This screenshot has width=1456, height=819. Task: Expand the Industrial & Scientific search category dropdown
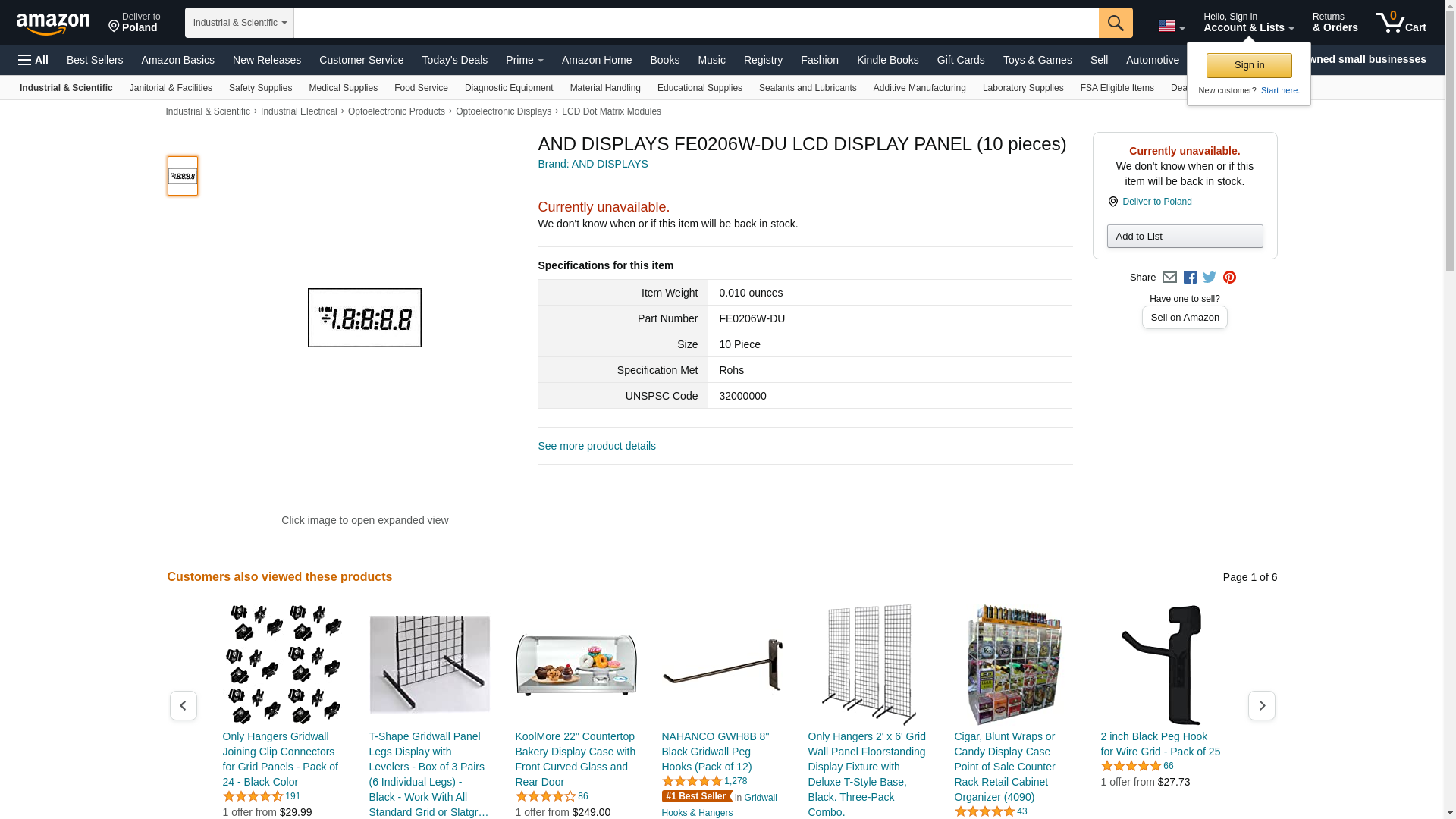point(240,23)
